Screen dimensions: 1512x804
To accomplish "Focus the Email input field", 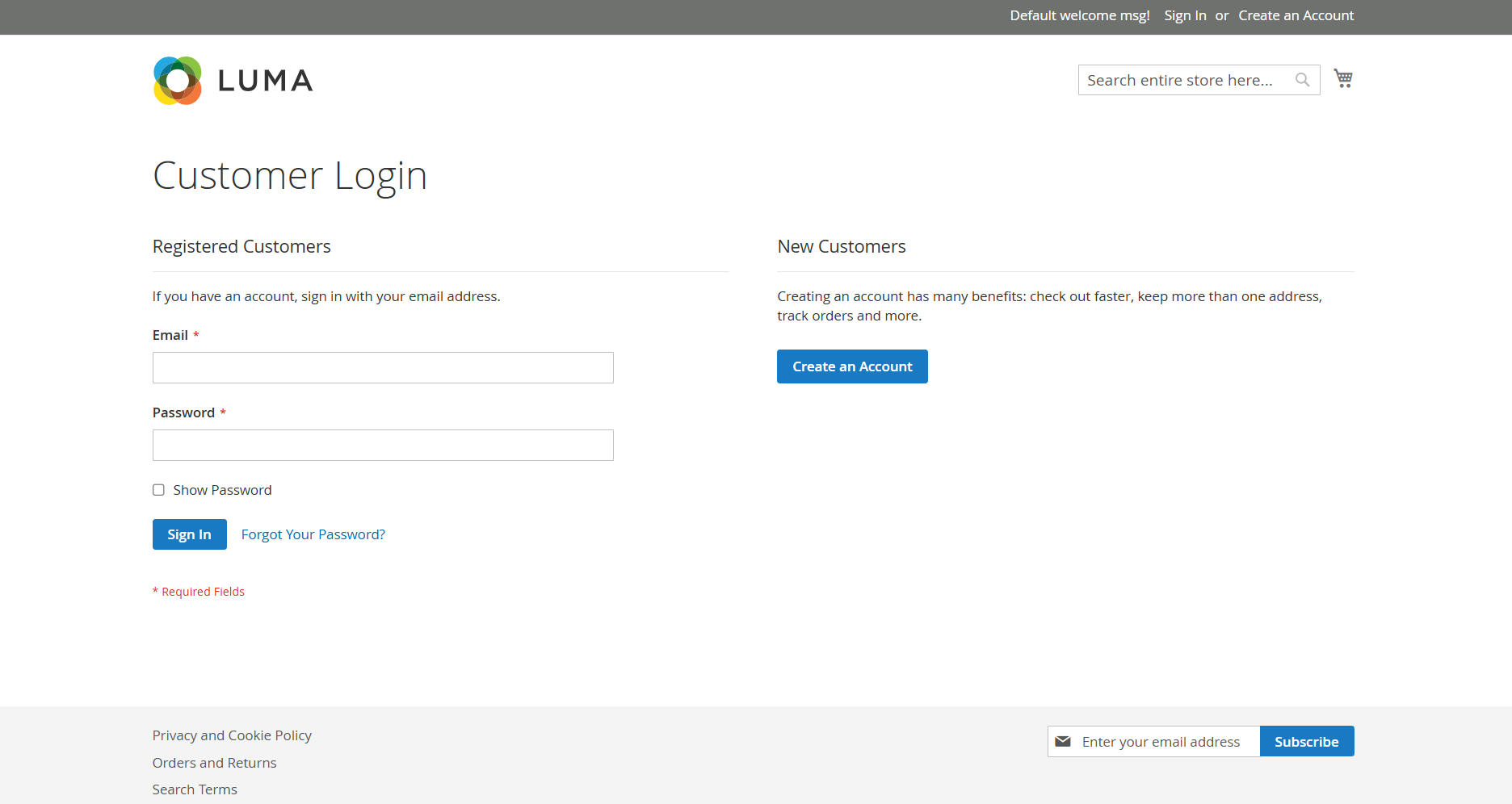I will click(383, 367).
